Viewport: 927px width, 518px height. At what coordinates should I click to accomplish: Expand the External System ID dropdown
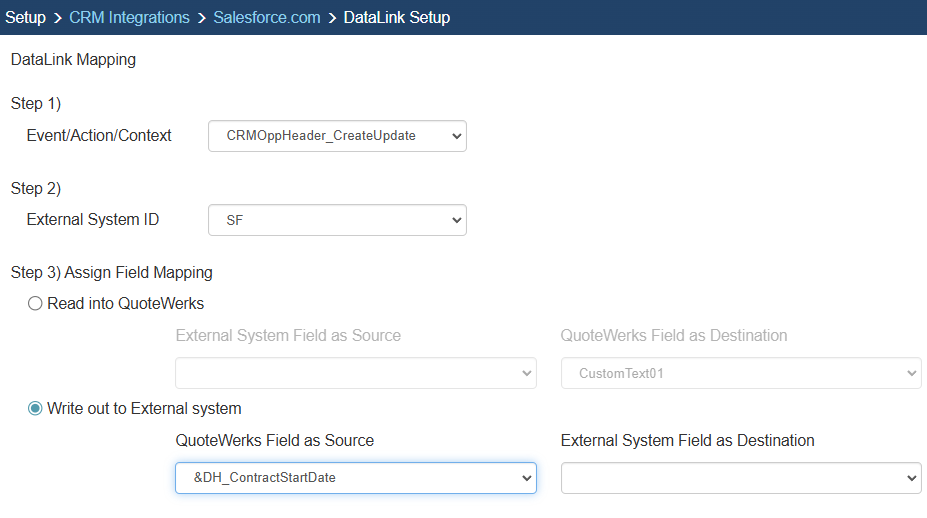336,220
